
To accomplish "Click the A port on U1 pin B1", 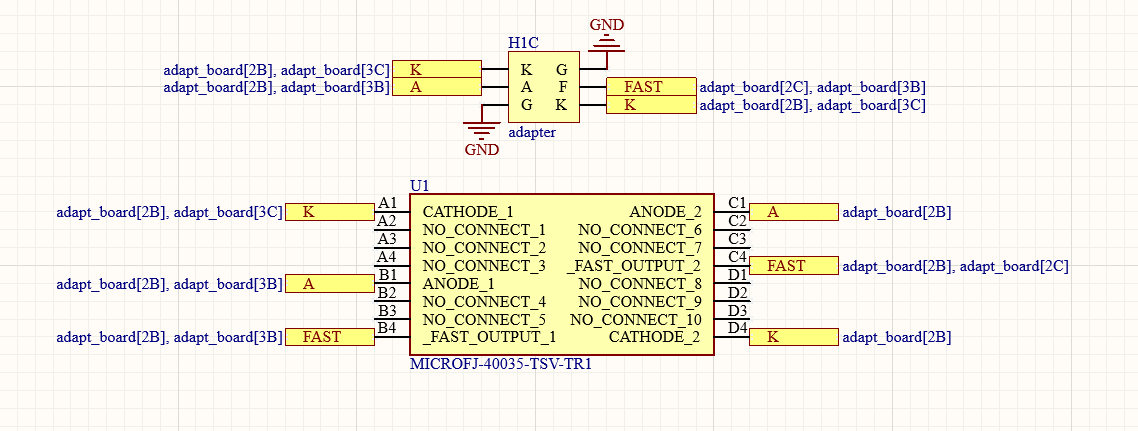I will [329, 284].
